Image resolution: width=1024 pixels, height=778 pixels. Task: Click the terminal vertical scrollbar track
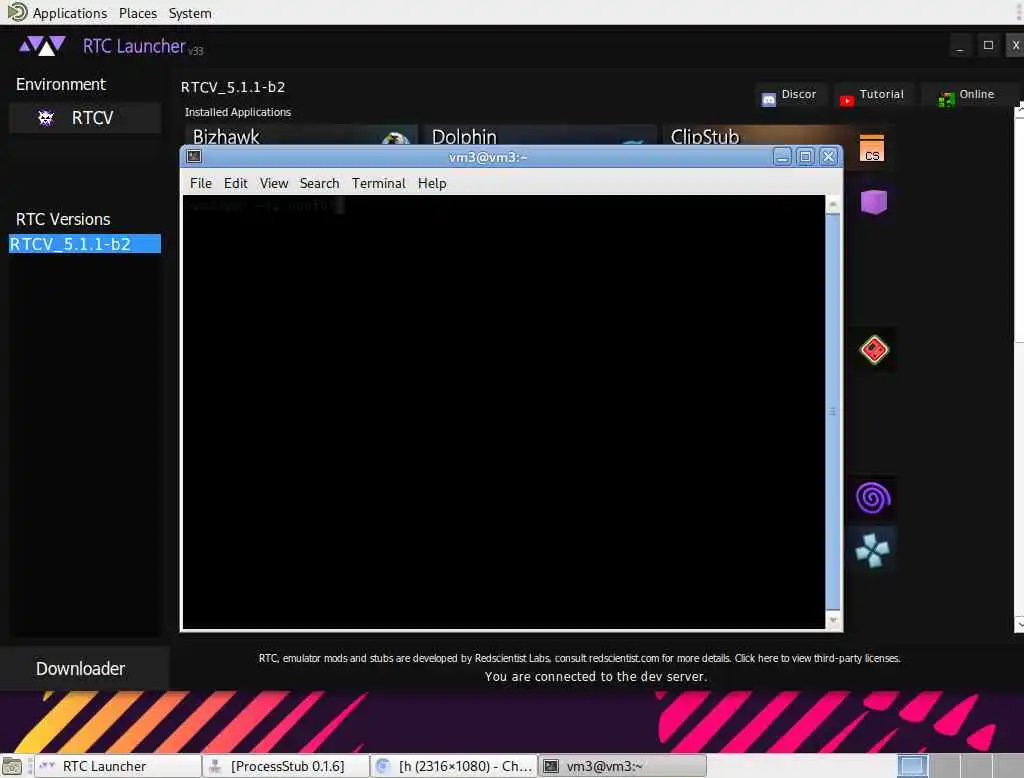tap(833, 412)
